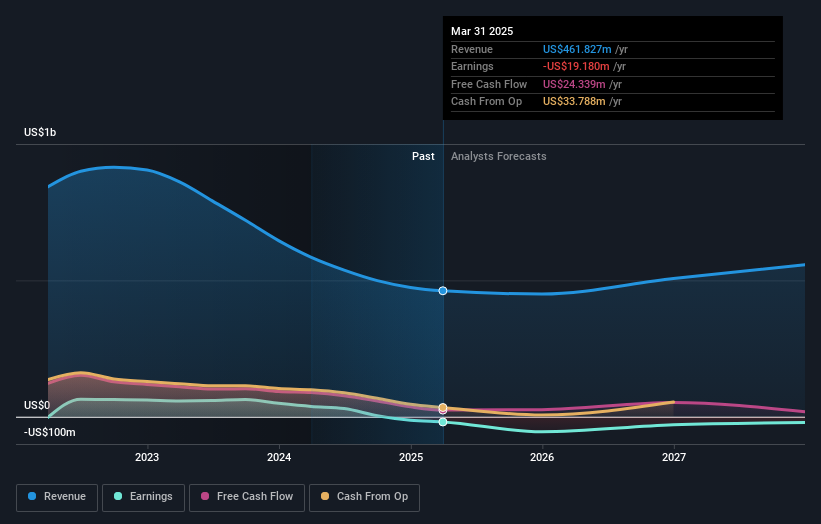
Task: Click the Revenue row label in tooltip
Action: [x=472, y=49]
